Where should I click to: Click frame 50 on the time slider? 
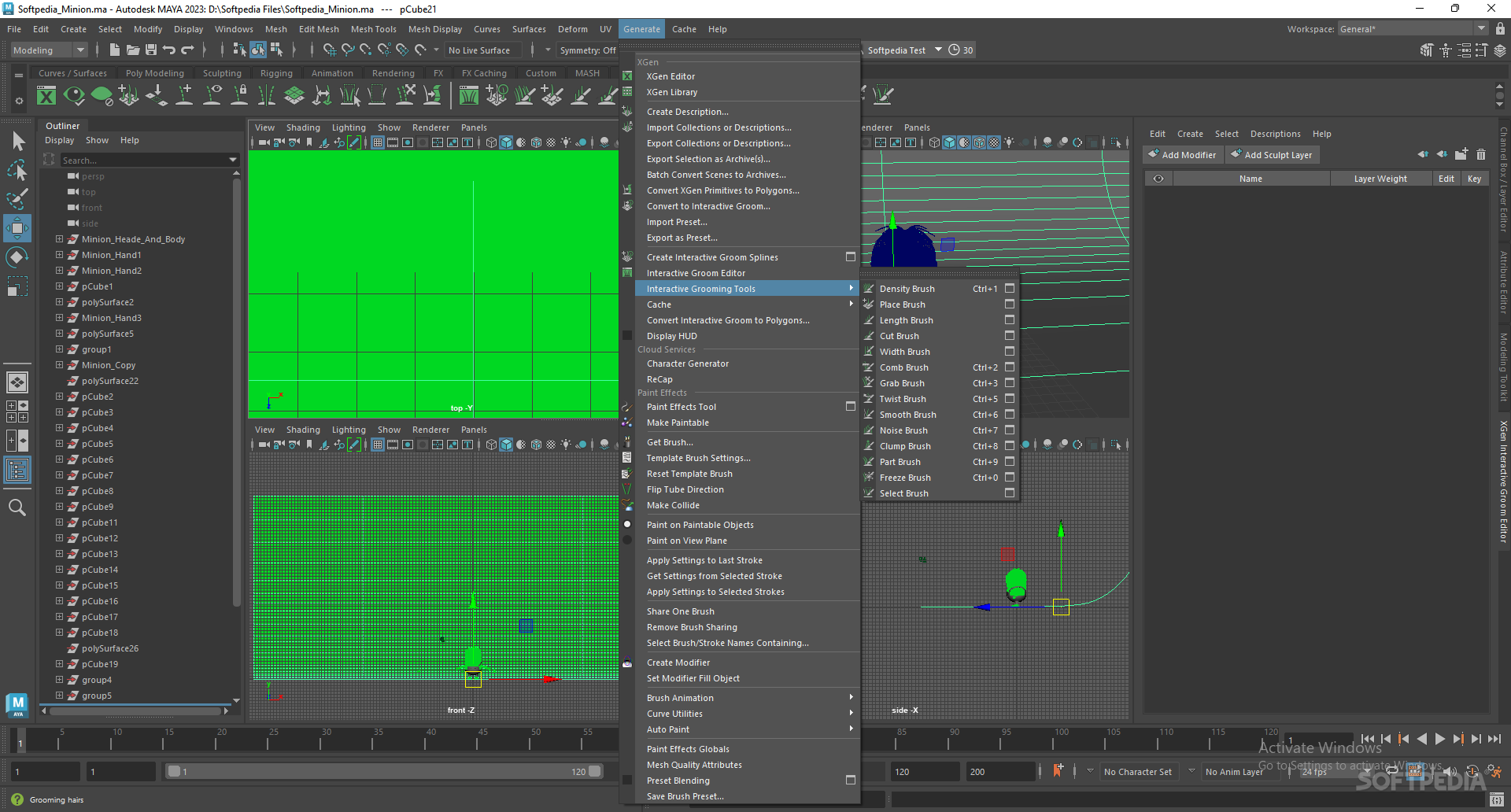coord(536,740)
